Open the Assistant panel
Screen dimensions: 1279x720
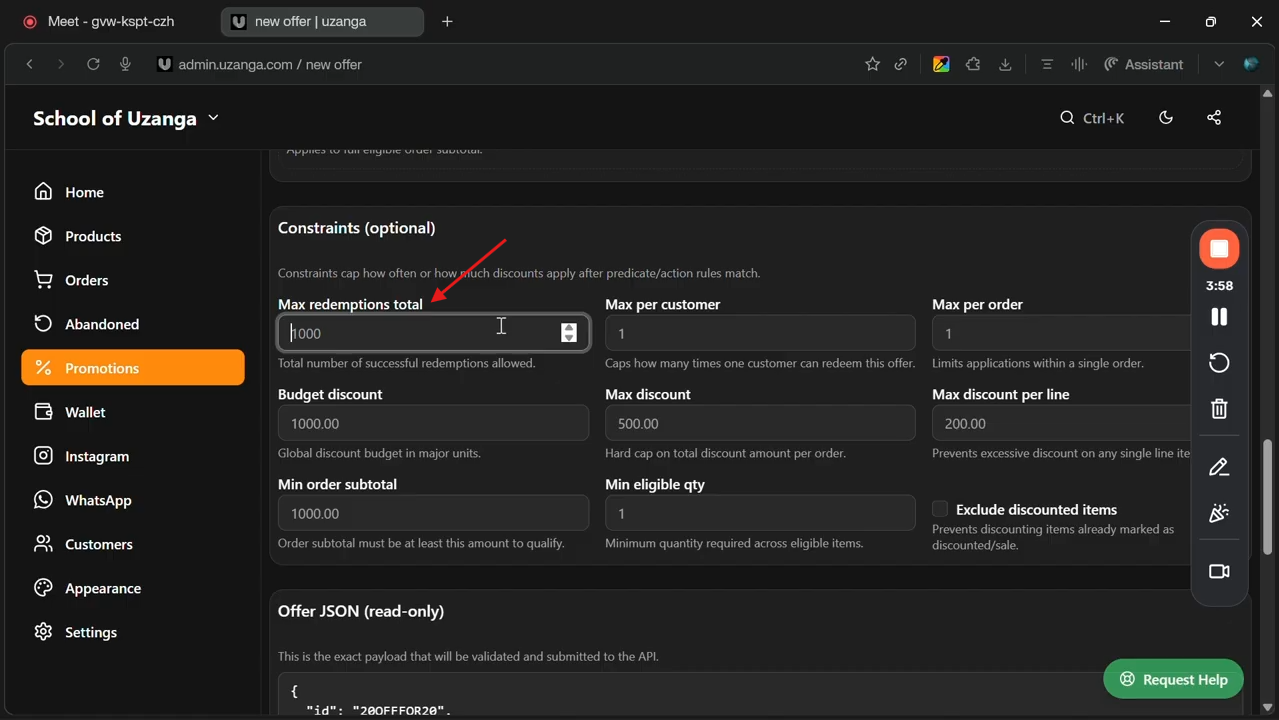coord(1143,64)
